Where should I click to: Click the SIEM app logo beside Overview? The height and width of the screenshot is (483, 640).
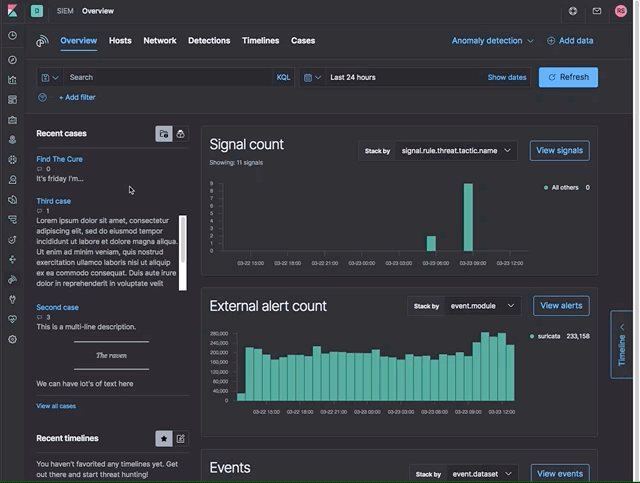(42, 41)
